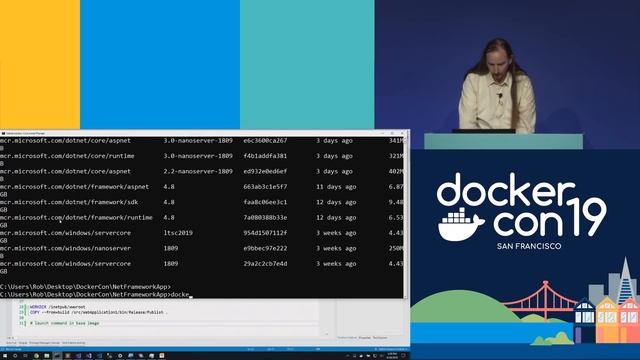The width and height of the screenshot is (640, 360).
Task: Click the image ID 29a2c2cb7e4d
Action: pos(265,264)
